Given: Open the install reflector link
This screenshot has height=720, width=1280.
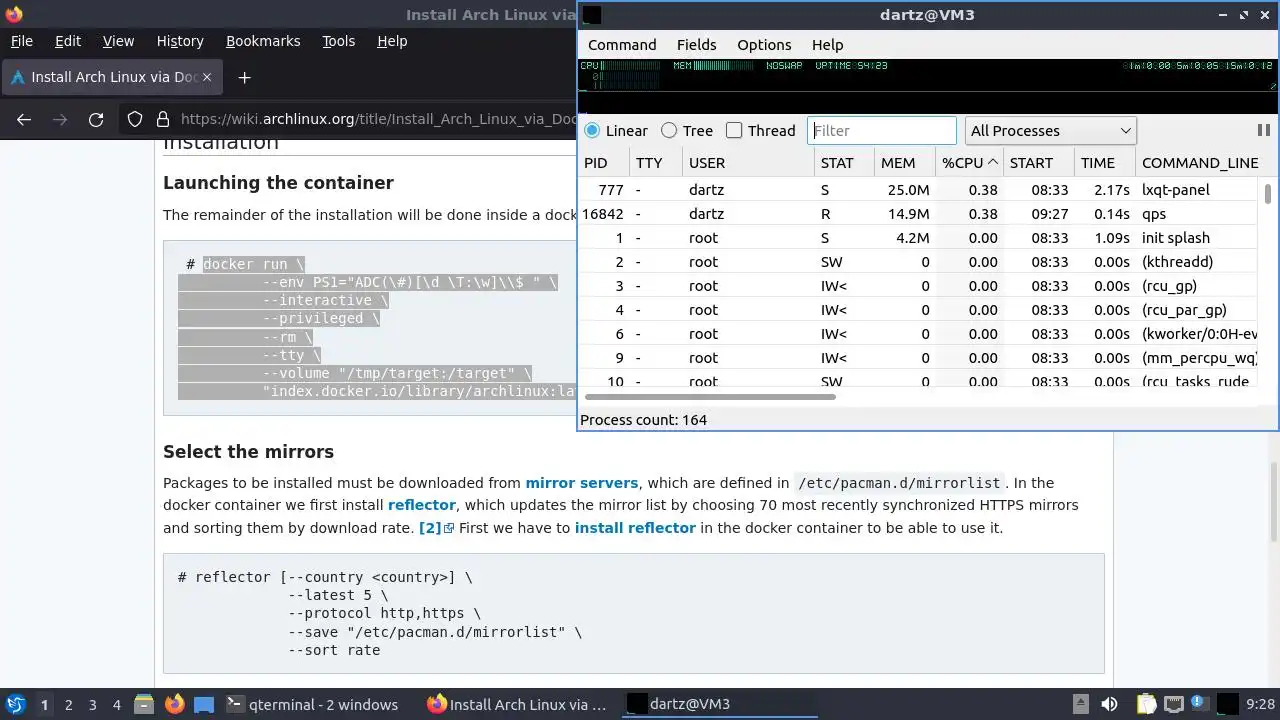Looking at the screenshot, I should 635,528.
